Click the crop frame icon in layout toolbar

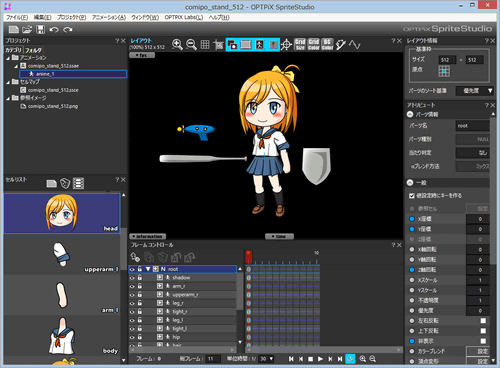218,45
